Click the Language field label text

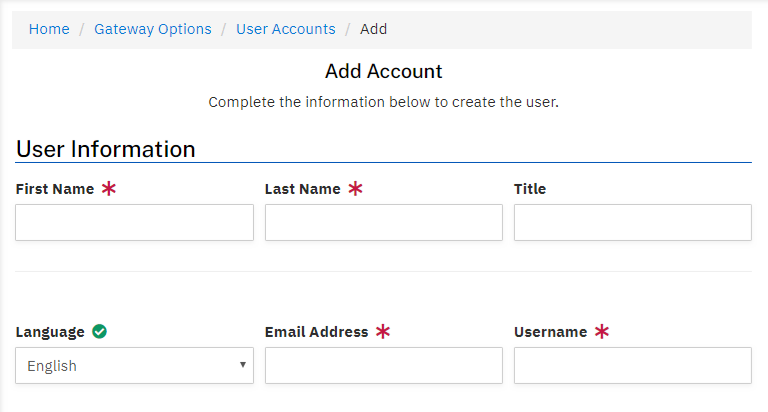(x=49, y=332)
